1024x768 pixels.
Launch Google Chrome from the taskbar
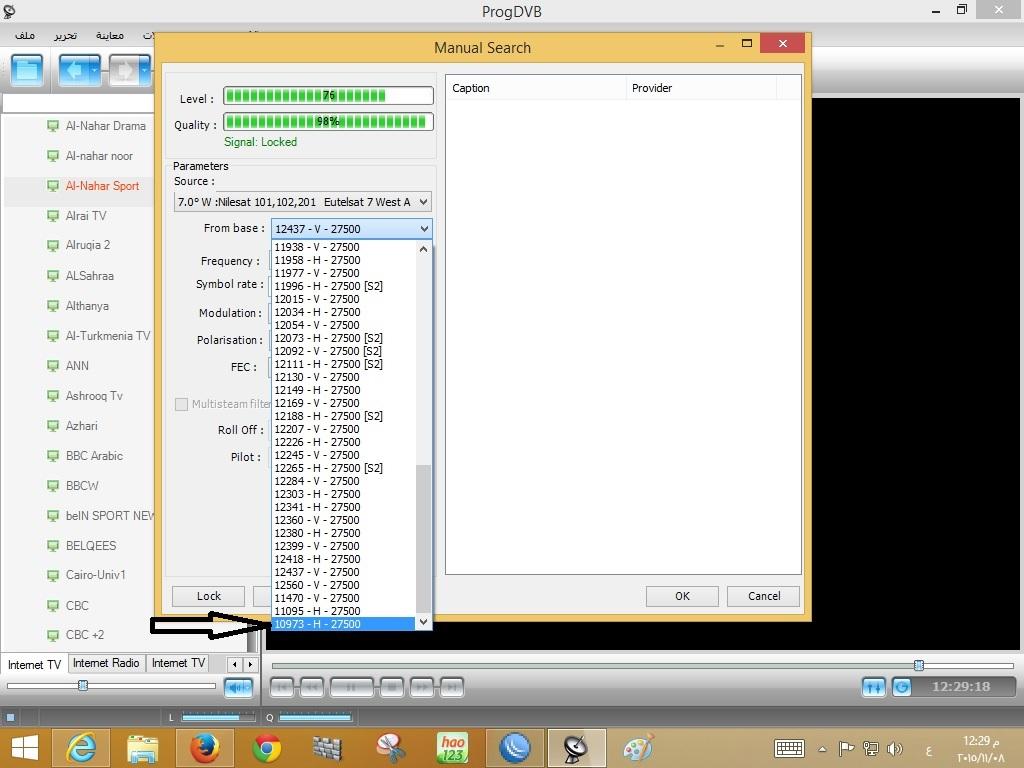[266, 748]
